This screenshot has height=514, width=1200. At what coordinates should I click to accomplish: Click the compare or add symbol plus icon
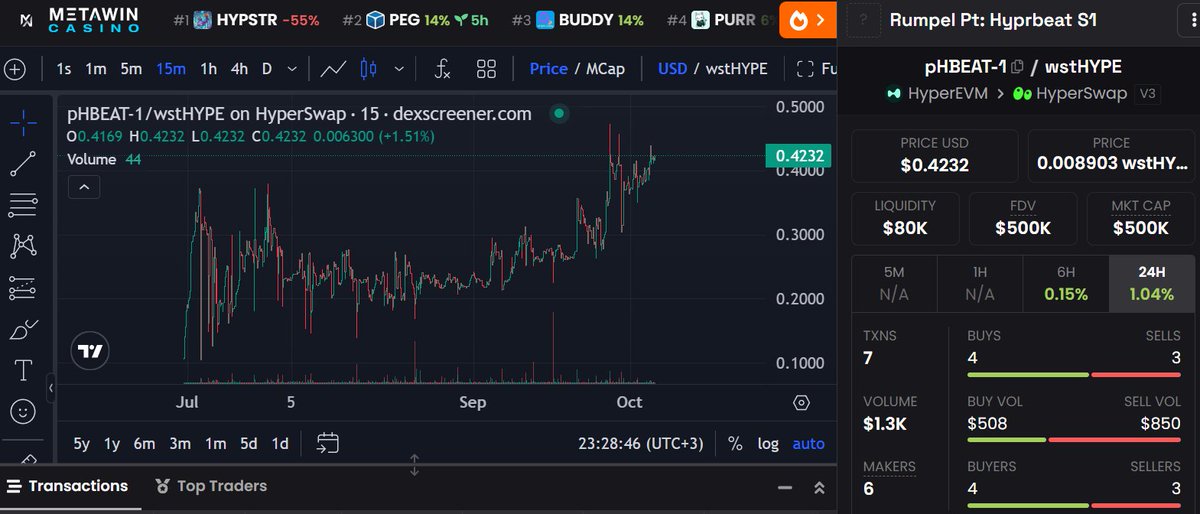[14, 69]
